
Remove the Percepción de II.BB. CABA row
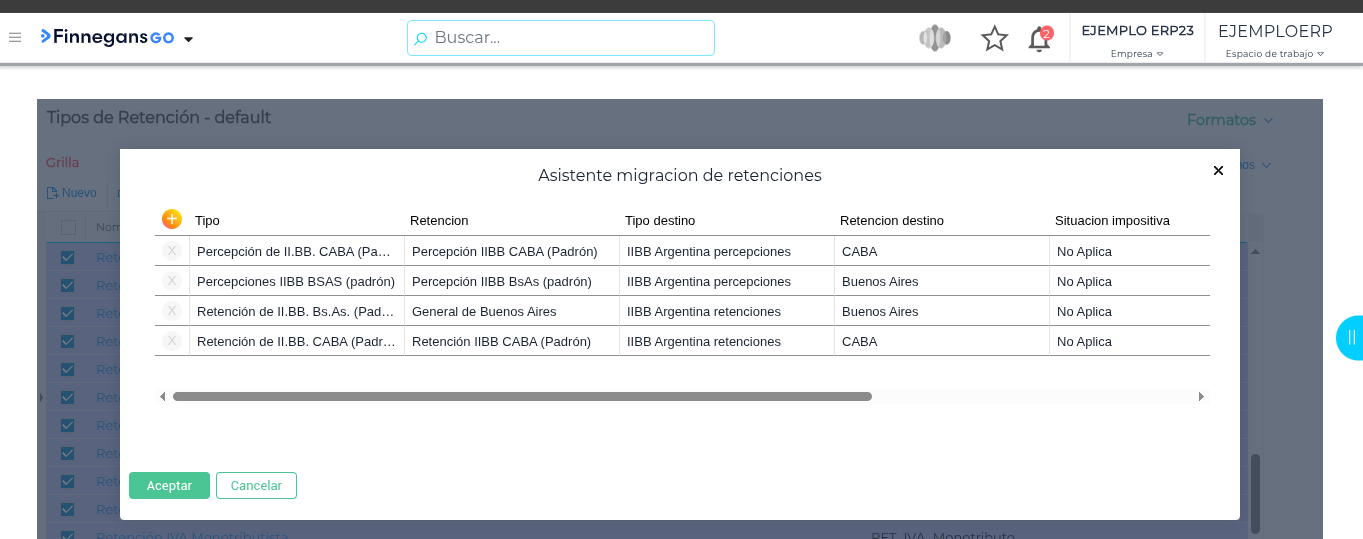172,251
